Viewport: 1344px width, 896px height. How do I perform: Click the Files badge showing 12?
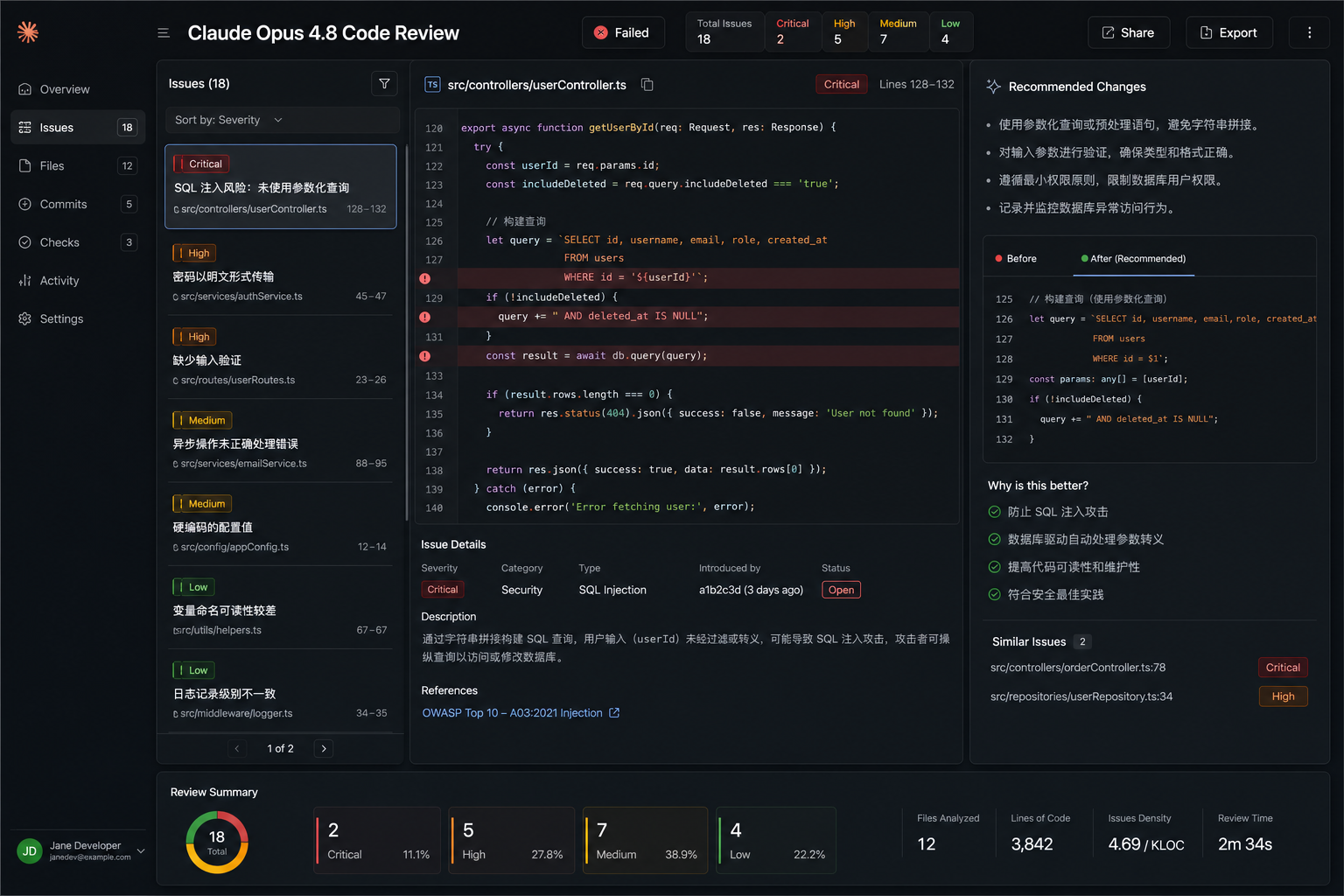(128, 165)
